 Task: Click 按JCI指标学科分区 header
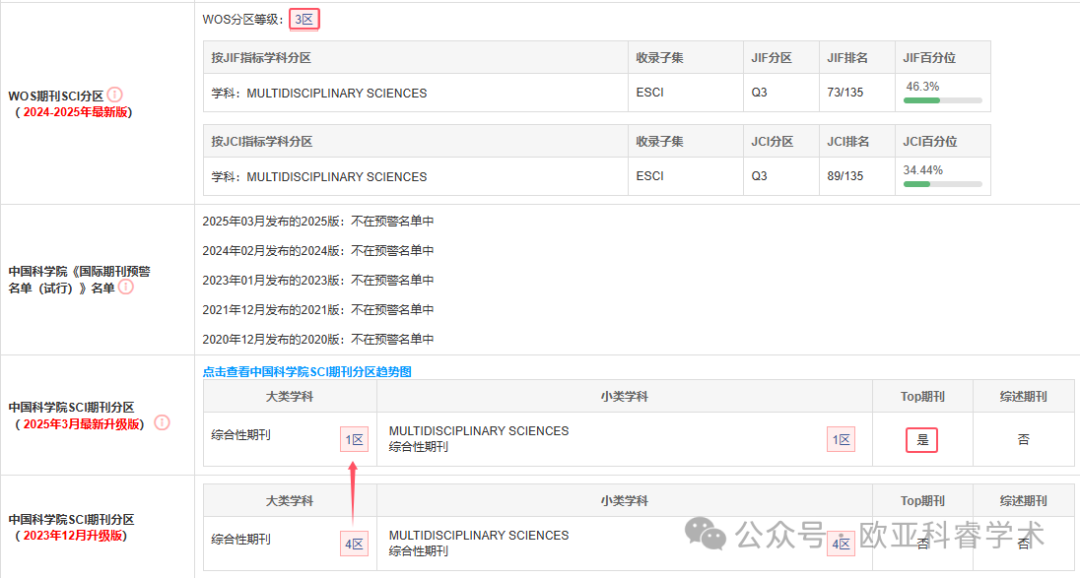262,142
